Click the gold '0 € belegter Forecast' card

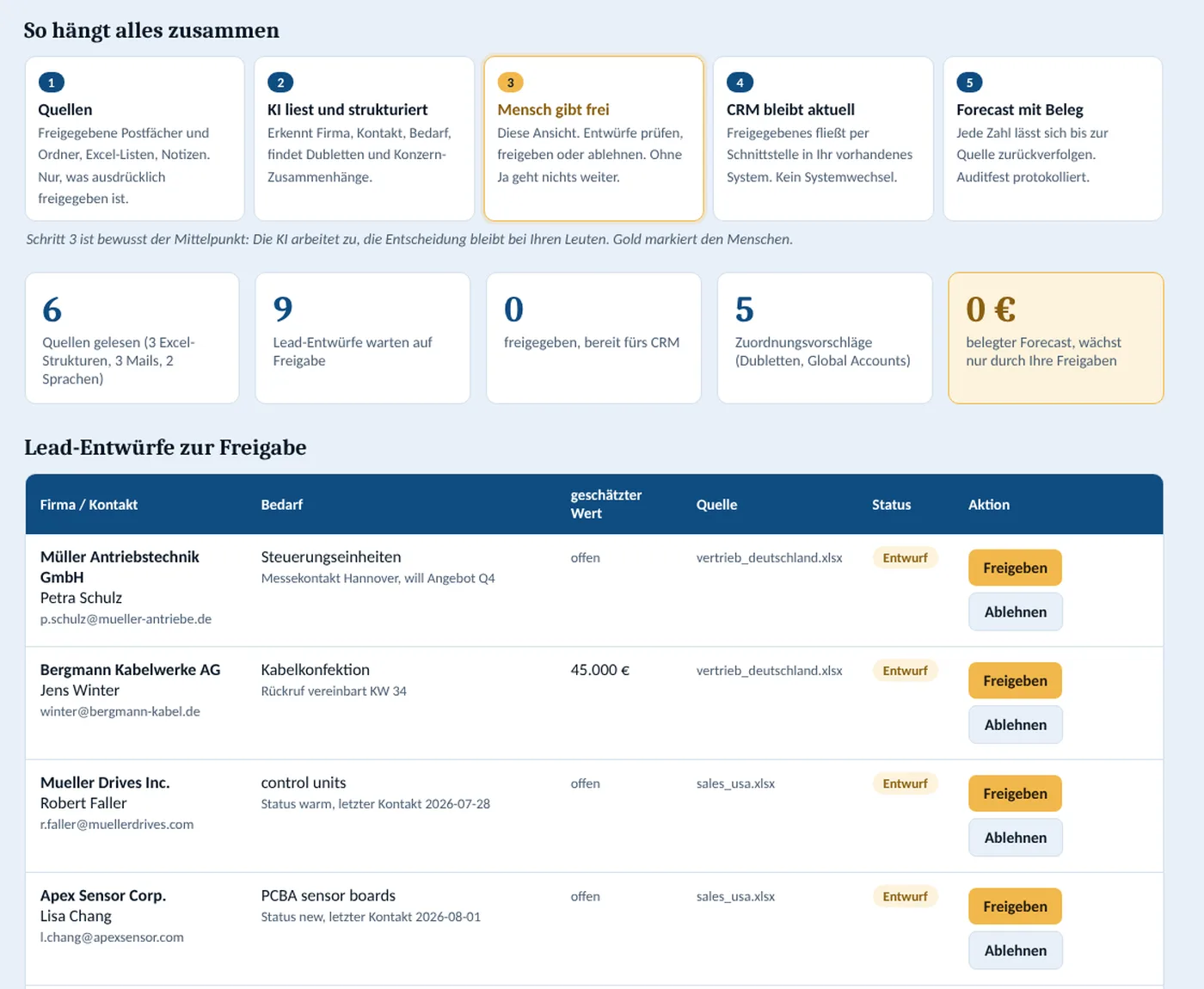click(1056, 338)
